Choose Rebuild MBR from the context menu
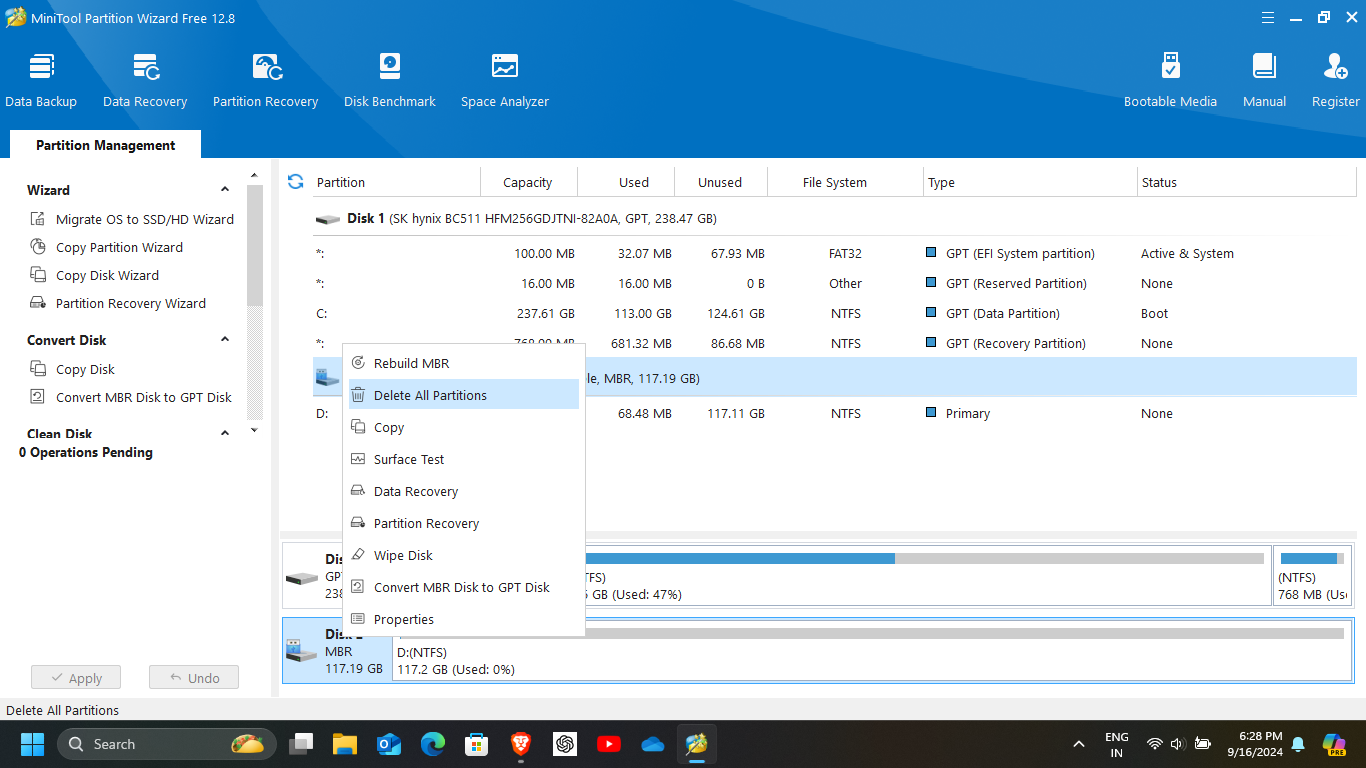1366x768 pixels. point(464,363)
